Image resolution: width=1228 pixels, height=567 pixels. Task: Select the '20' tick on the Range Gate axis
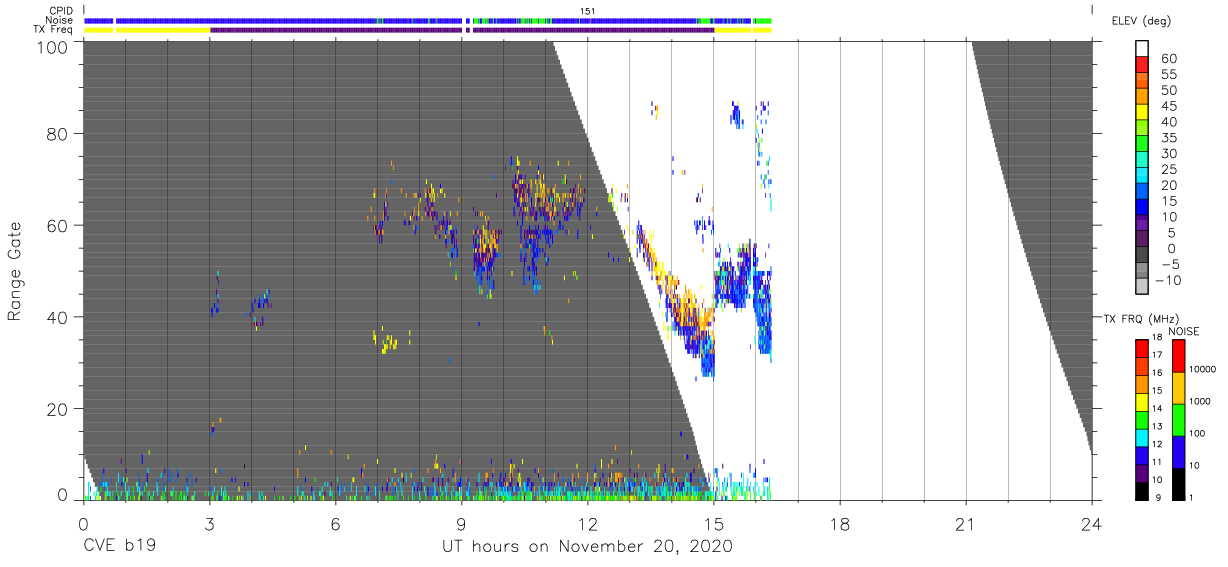[x=58, y=409]
